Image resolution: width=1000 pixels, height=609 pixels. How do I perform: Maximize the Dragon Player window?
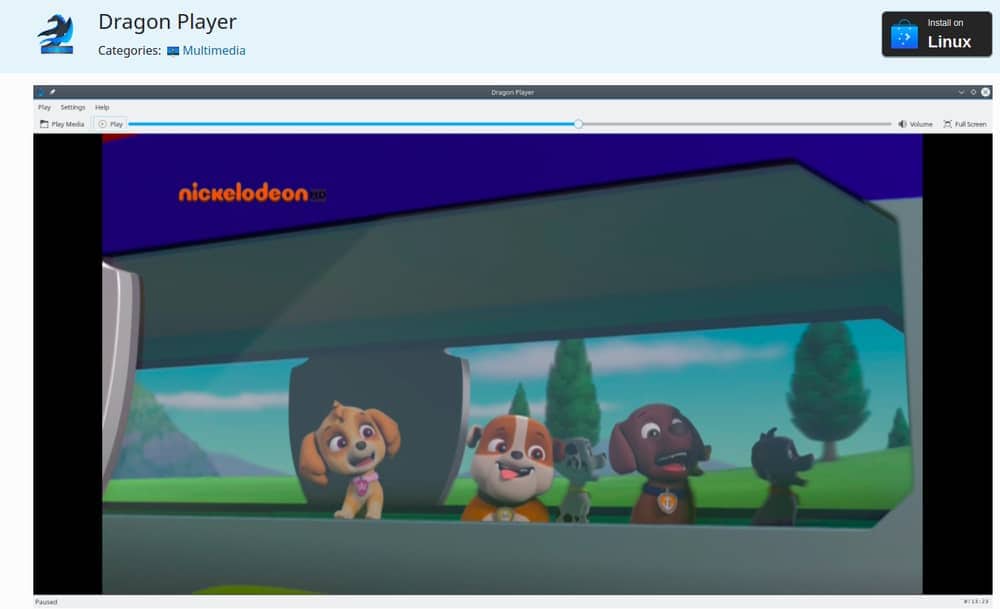(x=973, y=92)
